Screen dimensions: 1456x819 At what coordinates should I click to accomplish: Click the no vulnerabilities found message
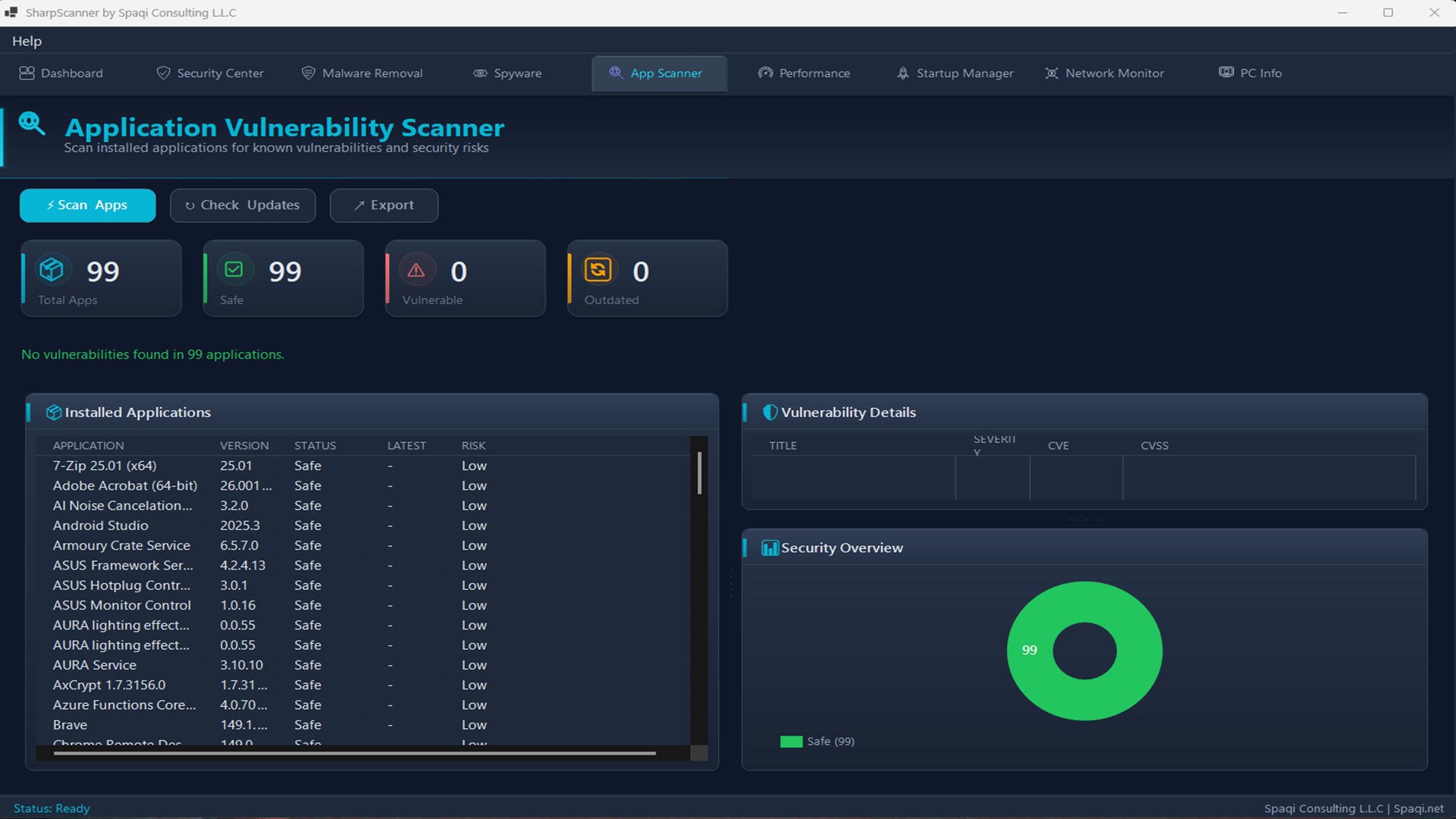[x=152, y=354]
